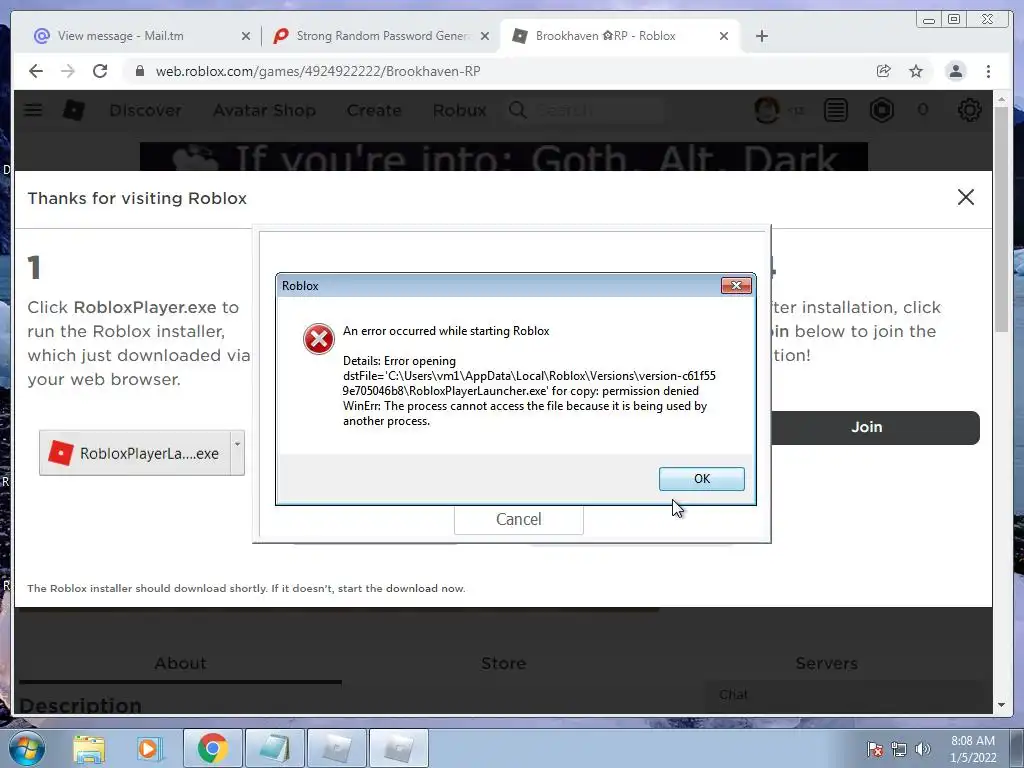Click the address bar URL
The height and width of the screenshot is (768, 1024).
point(317,71)
